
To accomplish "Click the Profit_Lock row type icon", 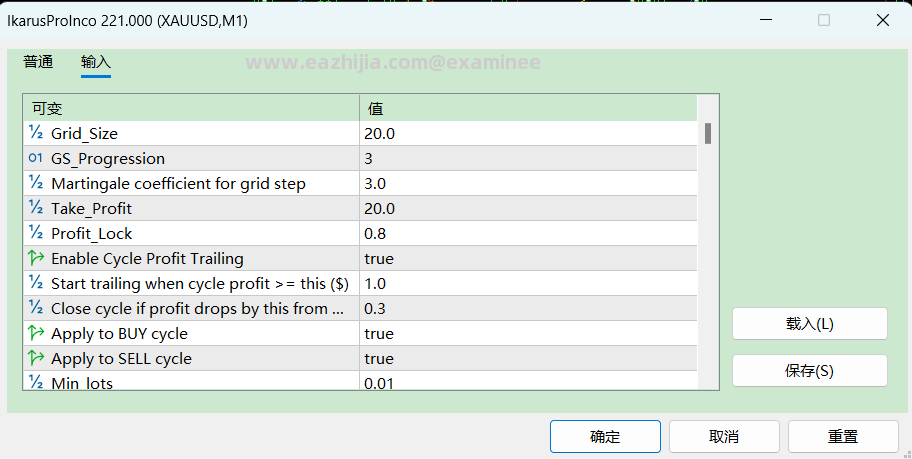I will (35, 233).
